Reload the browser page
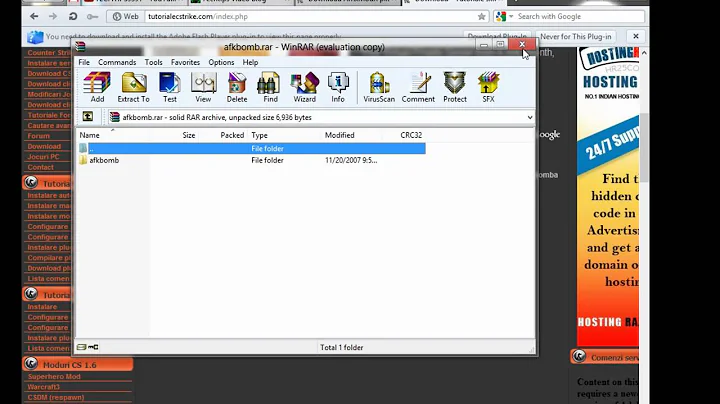This screenshot has height=404, width=720. point(73,17)
